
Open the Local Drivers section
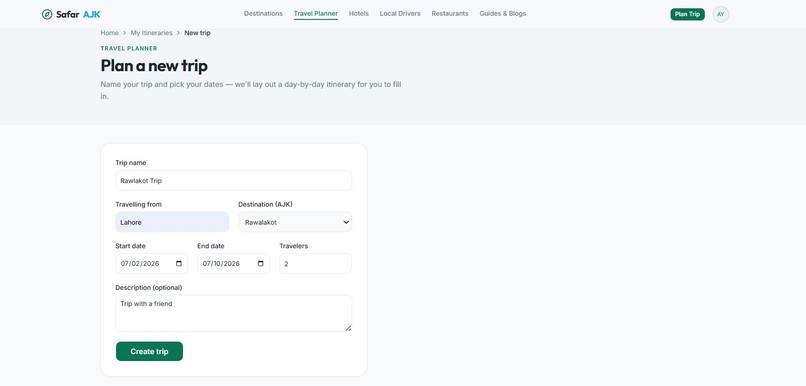(x=400, y=14)
